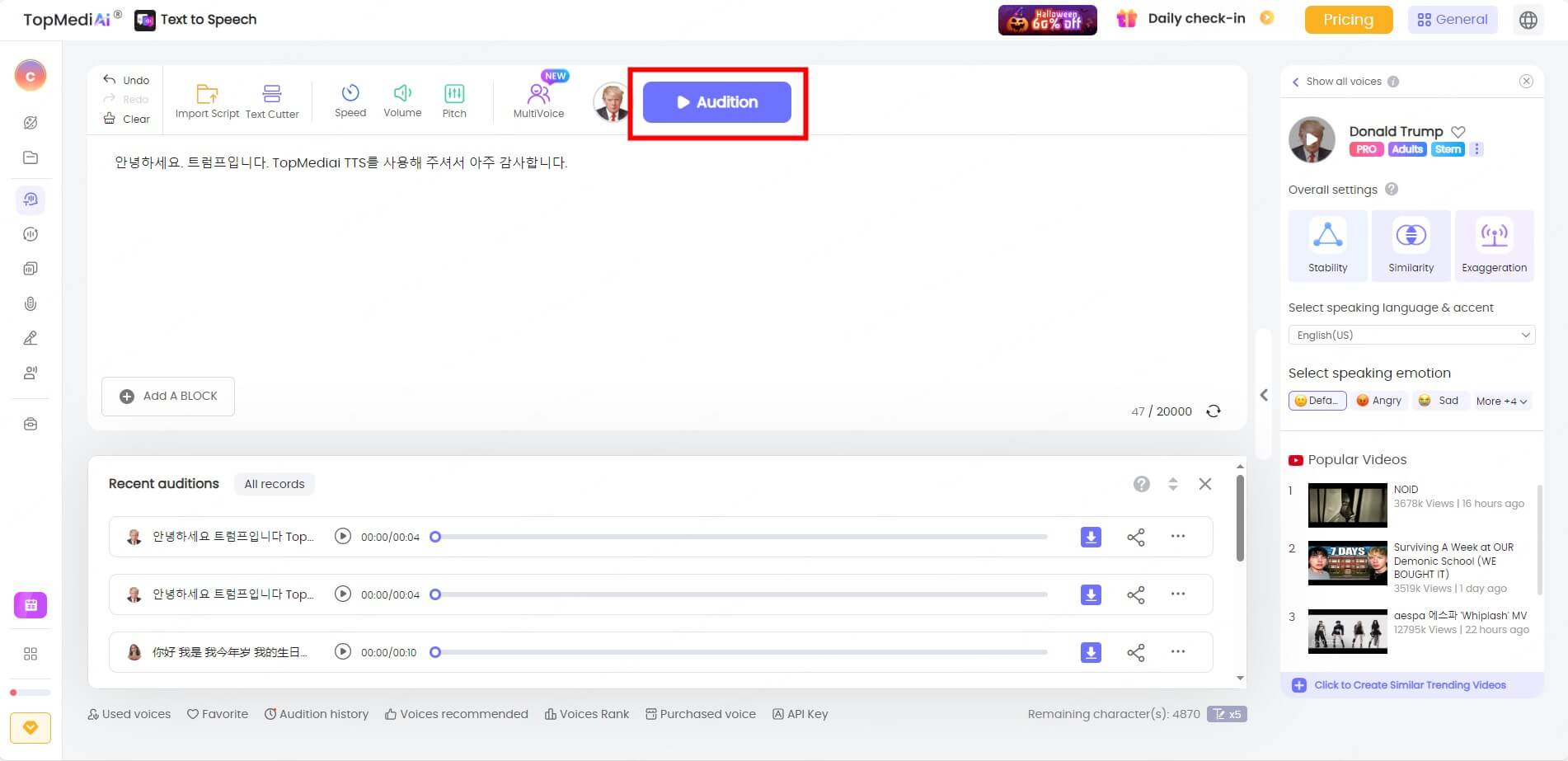This screenshot has width=1568, height=761.
Task: Click the Undo arrow
Action: (110, 79)
